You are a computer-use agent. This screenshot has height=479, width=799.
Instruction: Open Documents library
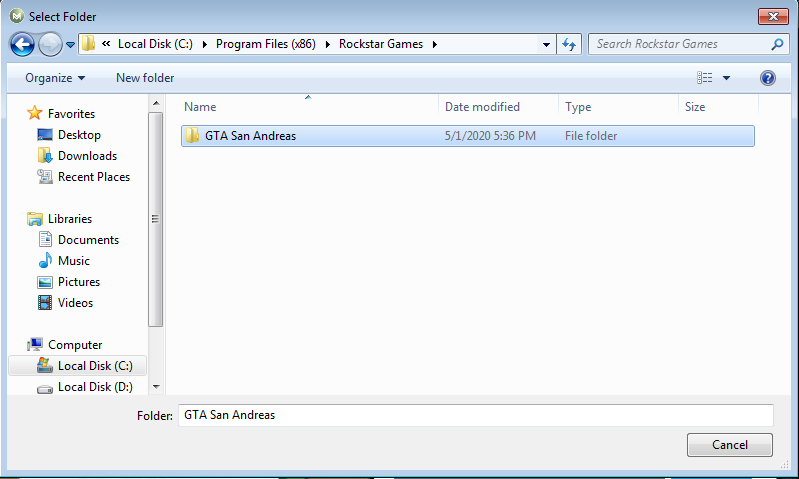(x=88, y=240)
